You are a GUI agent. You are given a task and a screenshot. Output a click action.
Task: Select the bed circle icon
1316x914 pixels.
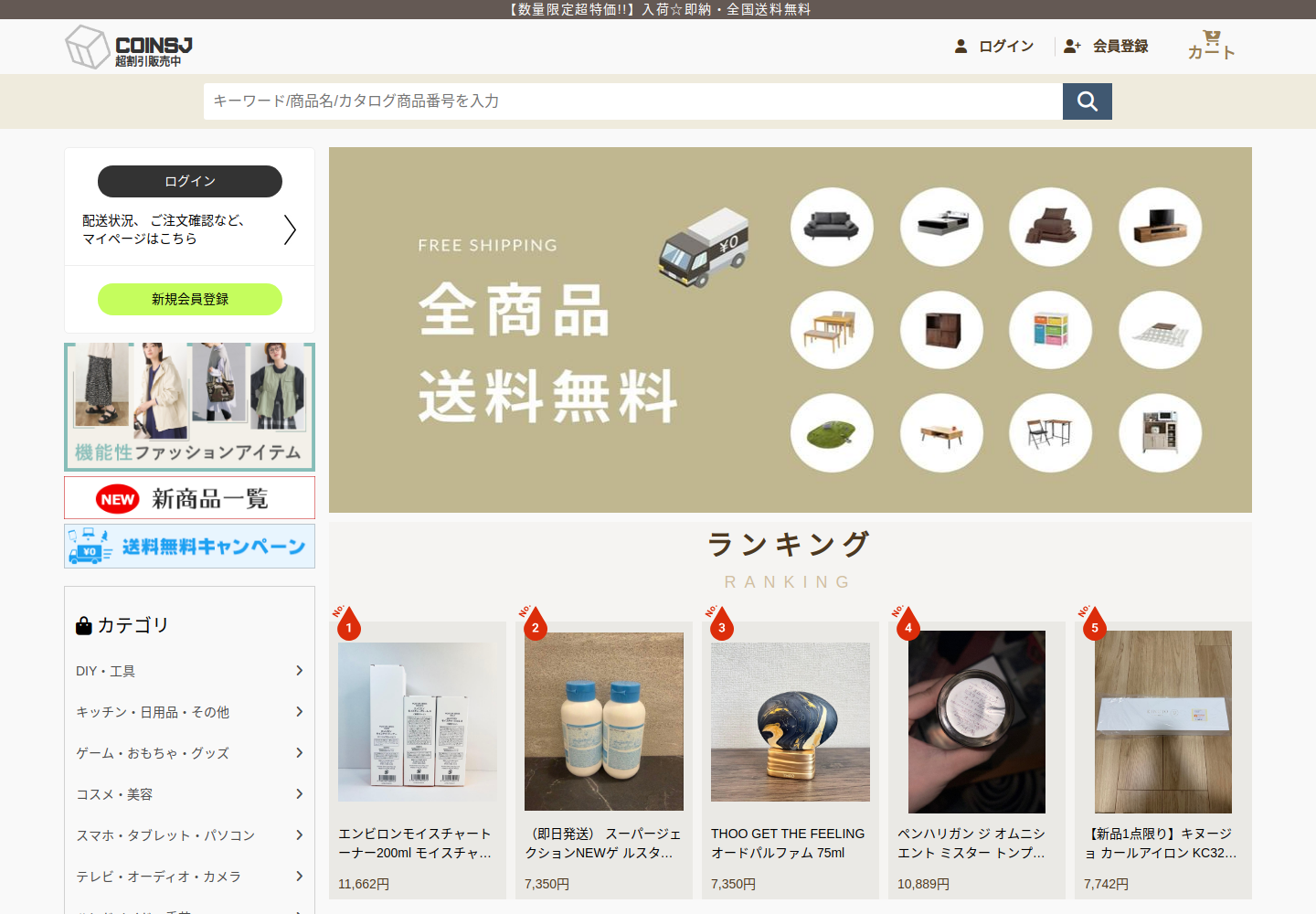(941, 227)
